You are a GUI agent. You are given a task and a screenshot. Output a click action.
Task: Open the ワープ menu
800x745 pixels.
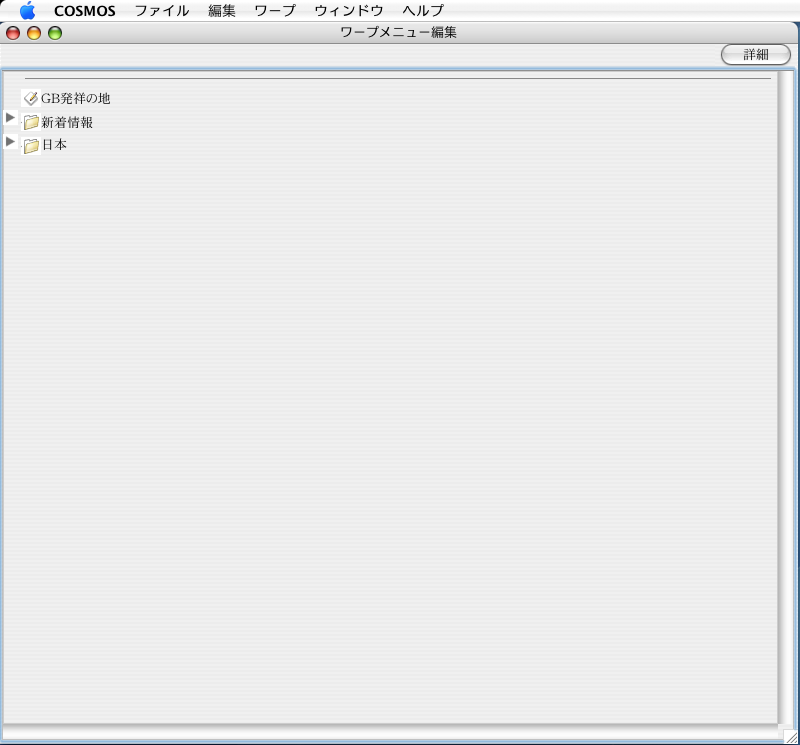[275, 11]
